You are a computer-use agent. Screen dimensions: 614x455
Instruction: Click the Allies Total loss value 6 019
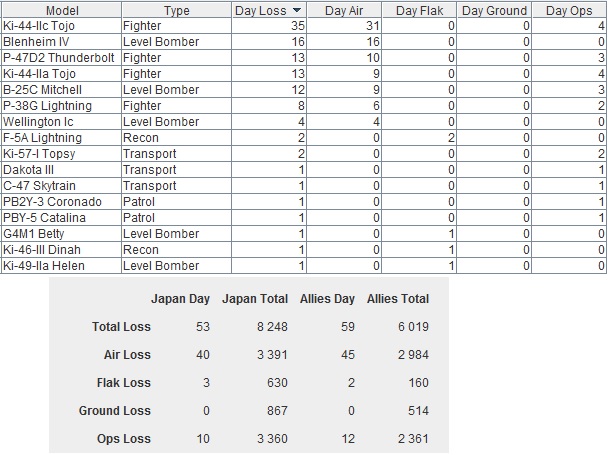pyautogui.click(x=413, y=327)
